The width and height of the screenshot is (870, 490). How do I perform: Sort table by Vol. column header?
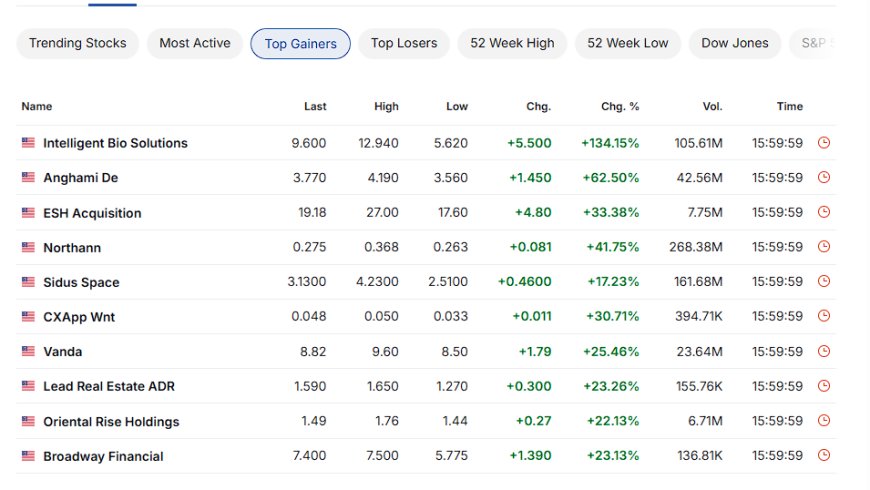point(712,106)
